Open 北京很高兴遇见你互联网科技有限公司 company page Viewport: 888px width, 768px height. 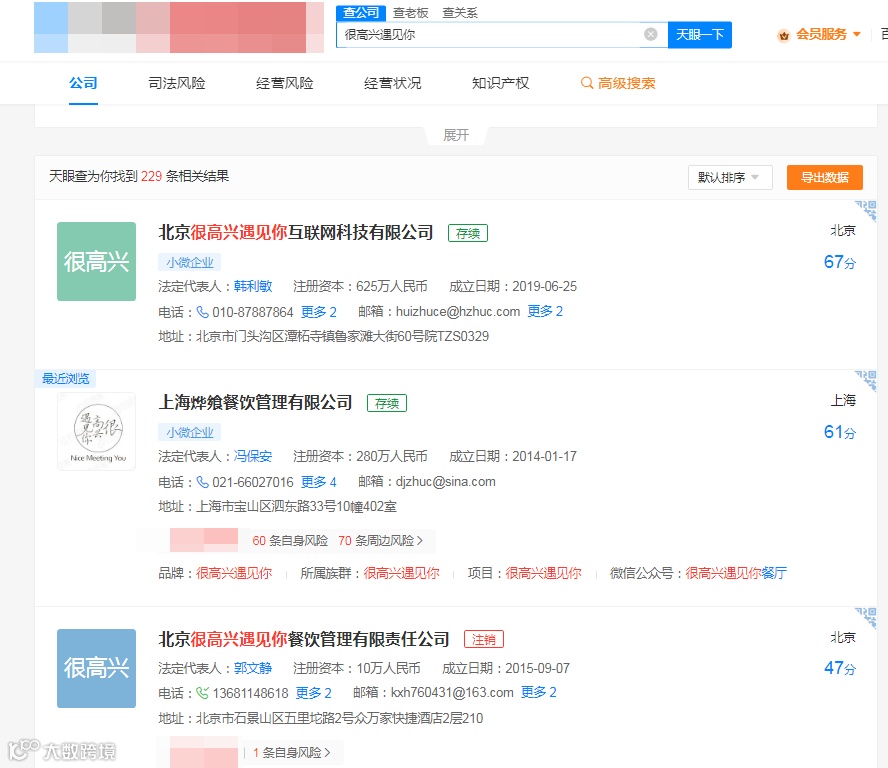[296, 232]
